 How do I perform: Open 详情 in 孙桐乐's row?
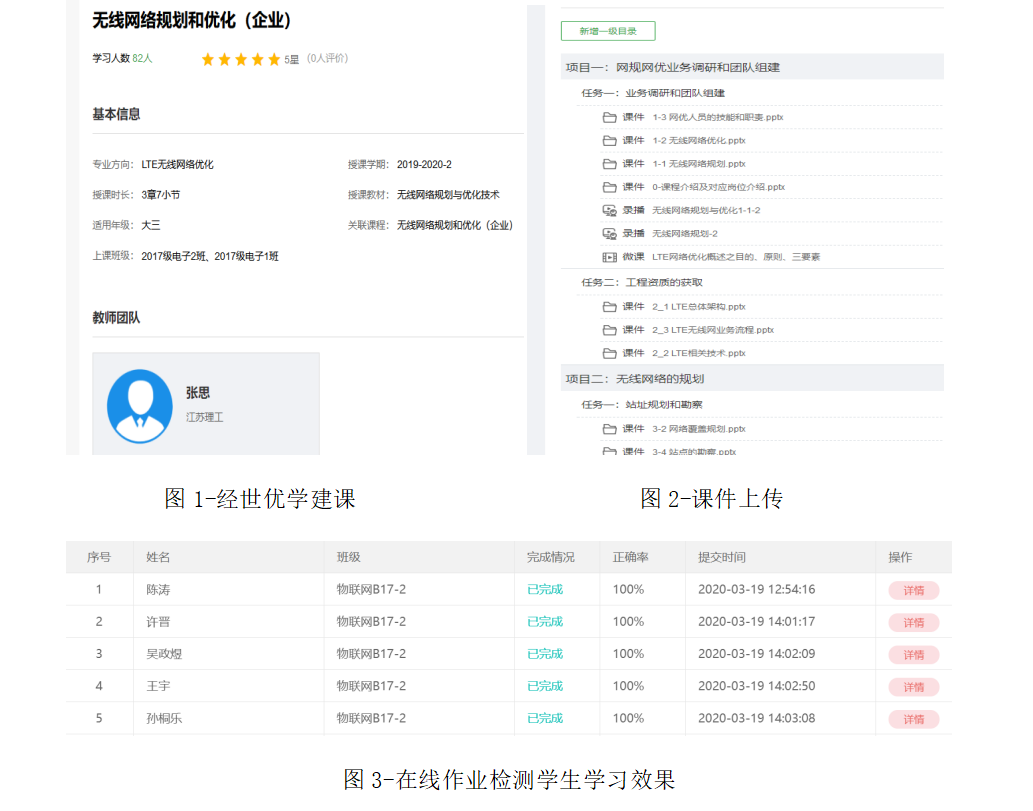(913, 719)
